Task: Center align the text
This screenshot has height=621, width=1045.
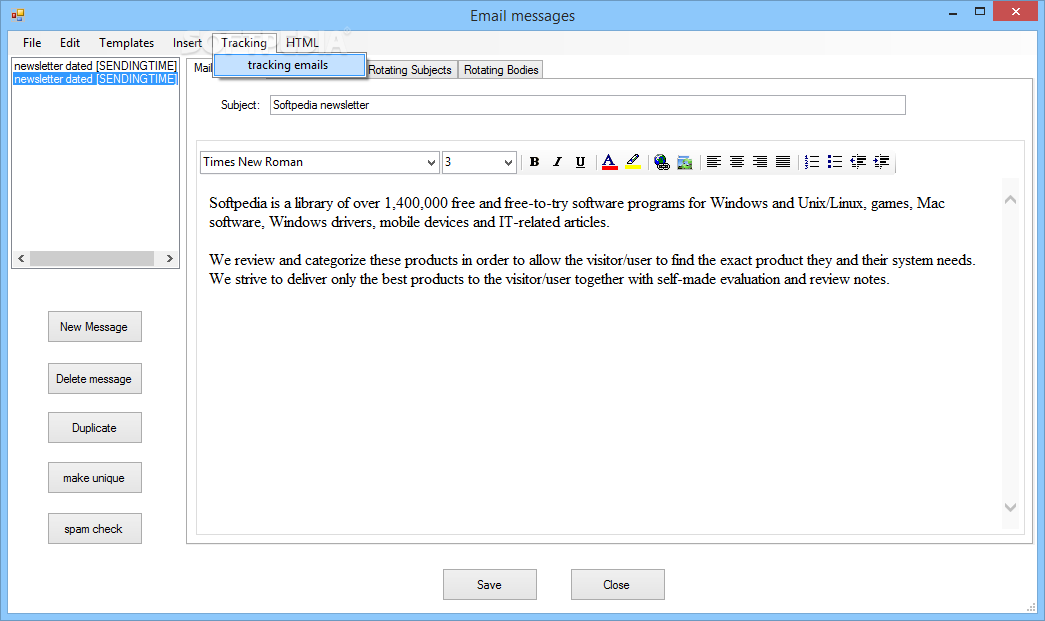Action: (x=737, y=162)
